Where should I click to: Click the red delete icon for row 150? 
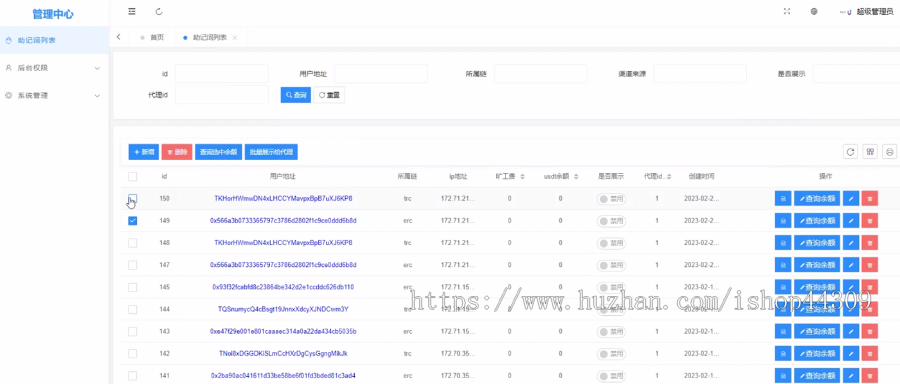(870, 199)
